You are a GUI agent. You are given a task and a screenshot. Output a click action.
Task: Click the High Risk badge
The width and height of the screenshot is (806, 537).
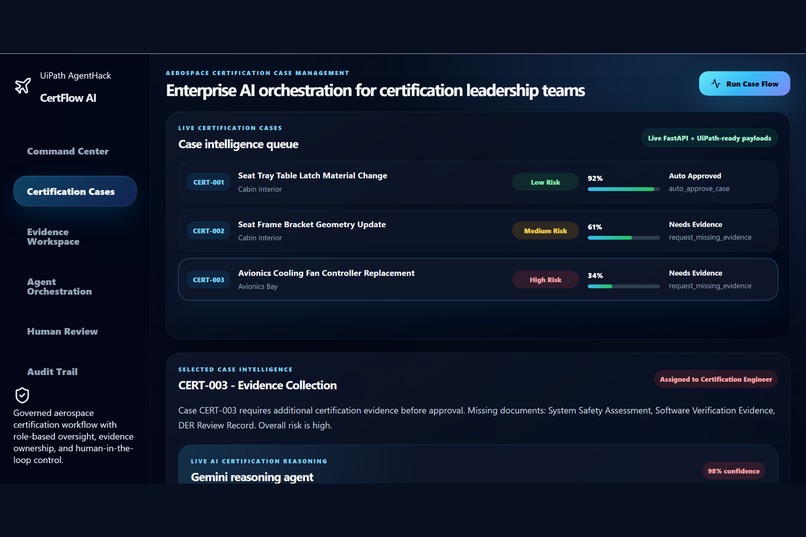[x=545, y=280]
